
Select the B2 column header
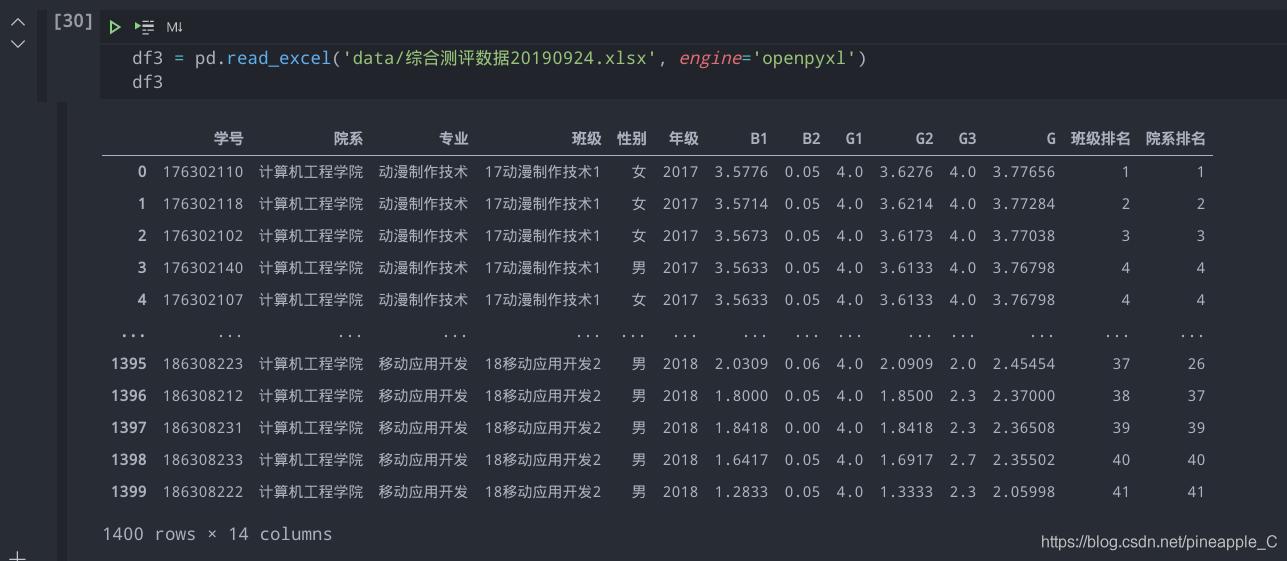(x=811, y=139)
